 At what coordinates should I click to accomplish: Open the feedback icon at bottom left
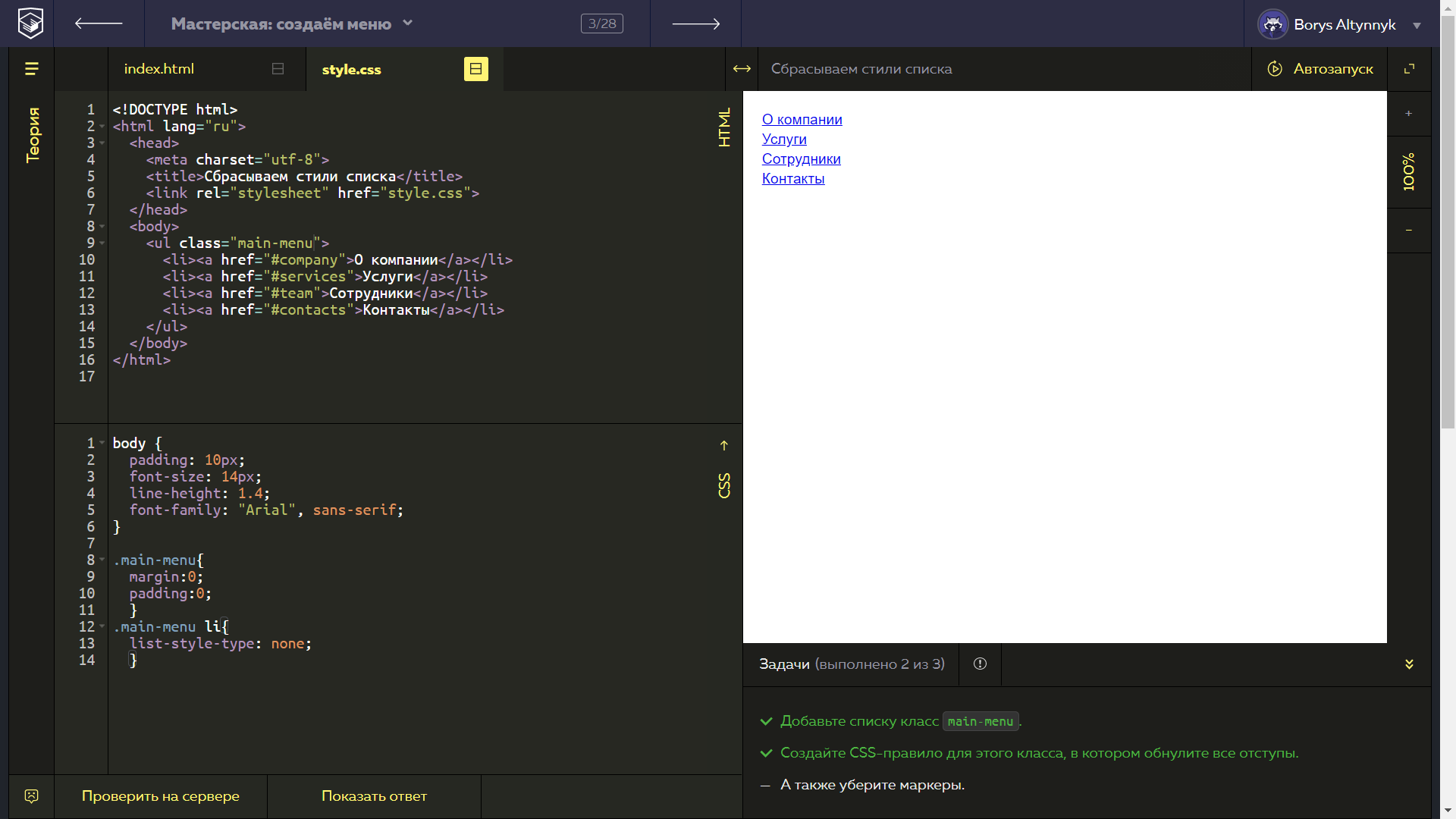click(x=31, y=796)
